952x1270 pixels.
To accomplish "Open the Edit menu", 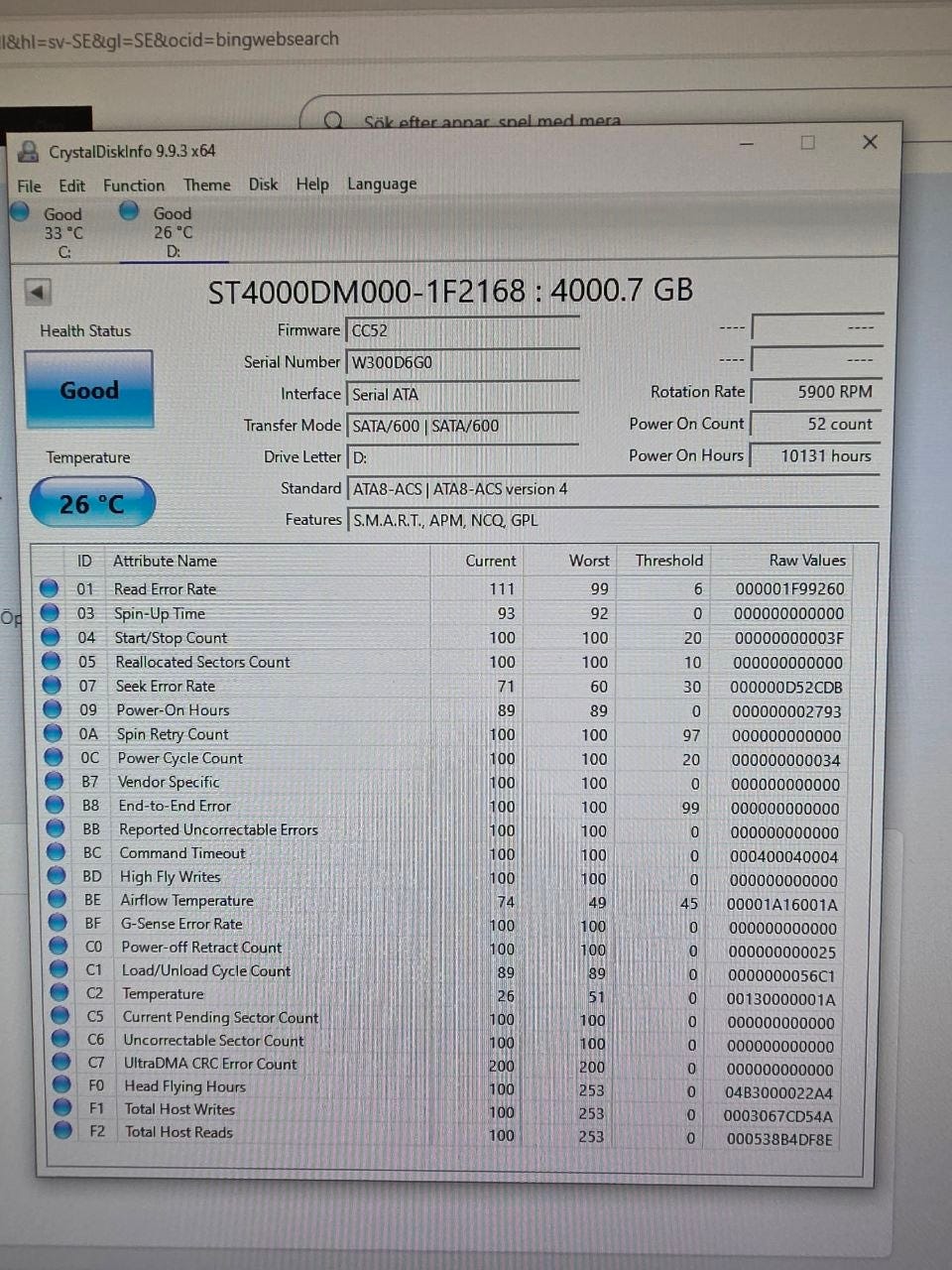I will point(71,186).
